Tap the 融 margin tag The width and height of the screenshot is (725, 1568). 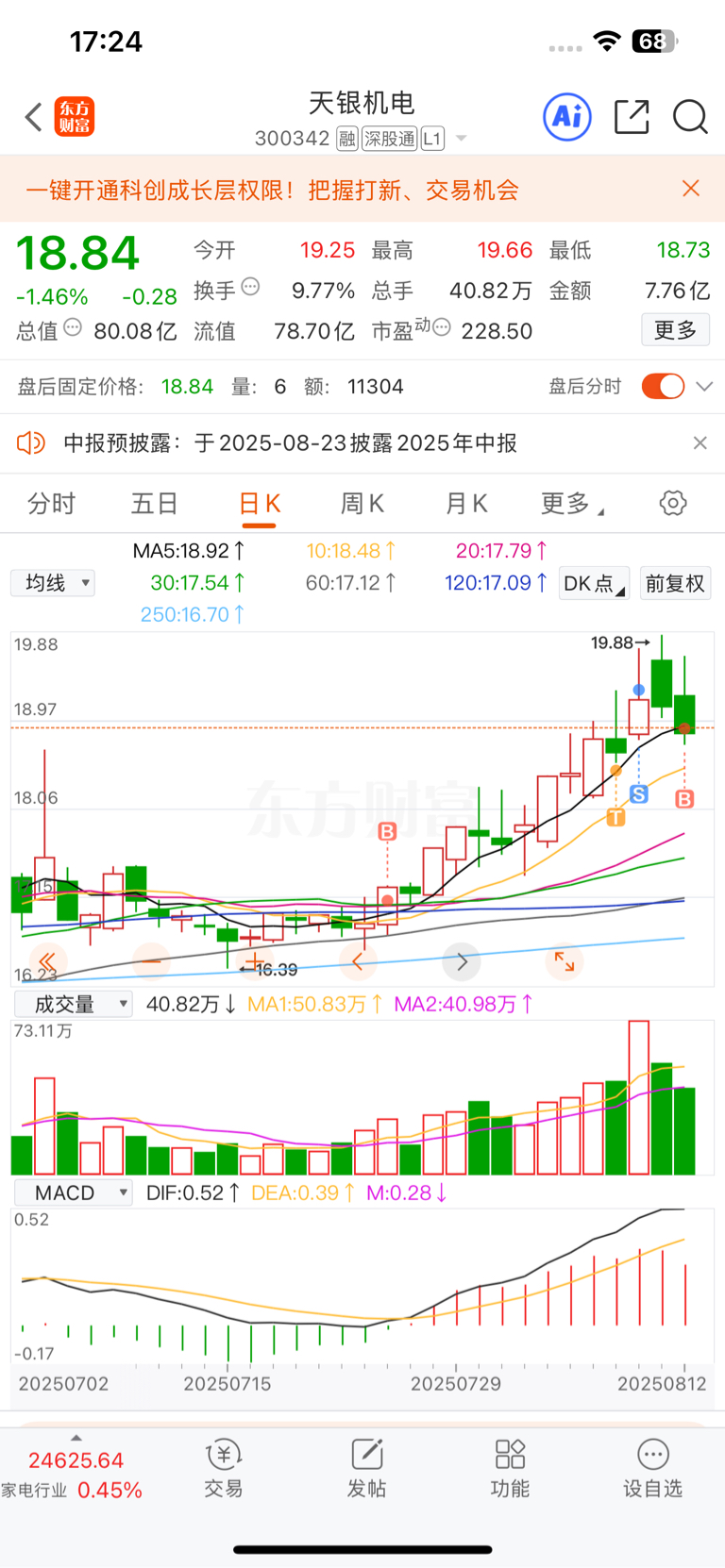pyautogui.click(x=347, y=139)
